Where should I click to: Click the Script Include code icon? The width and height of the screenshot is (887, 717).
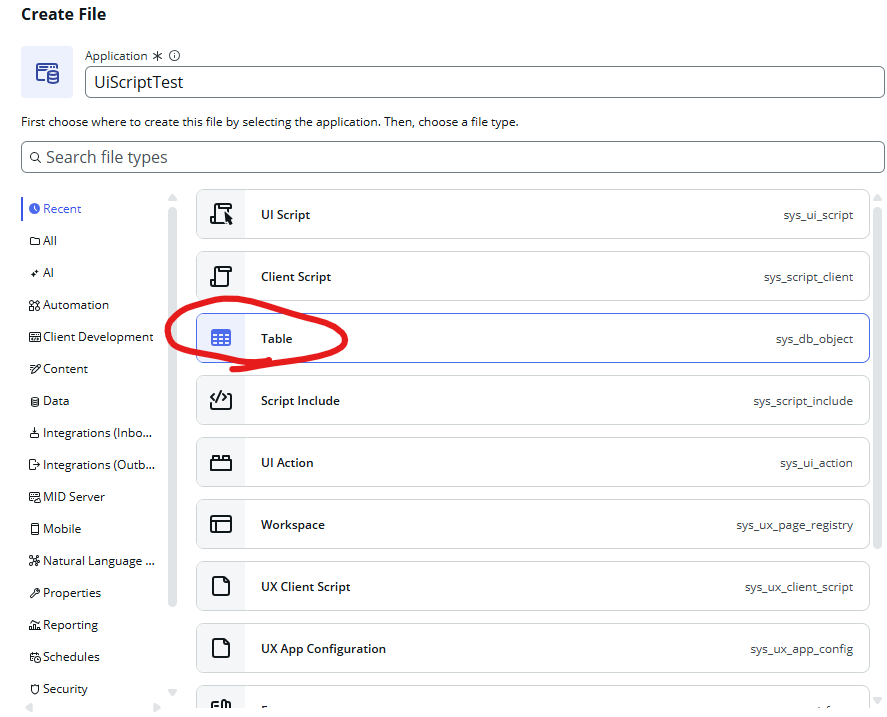tap(221, 400)
